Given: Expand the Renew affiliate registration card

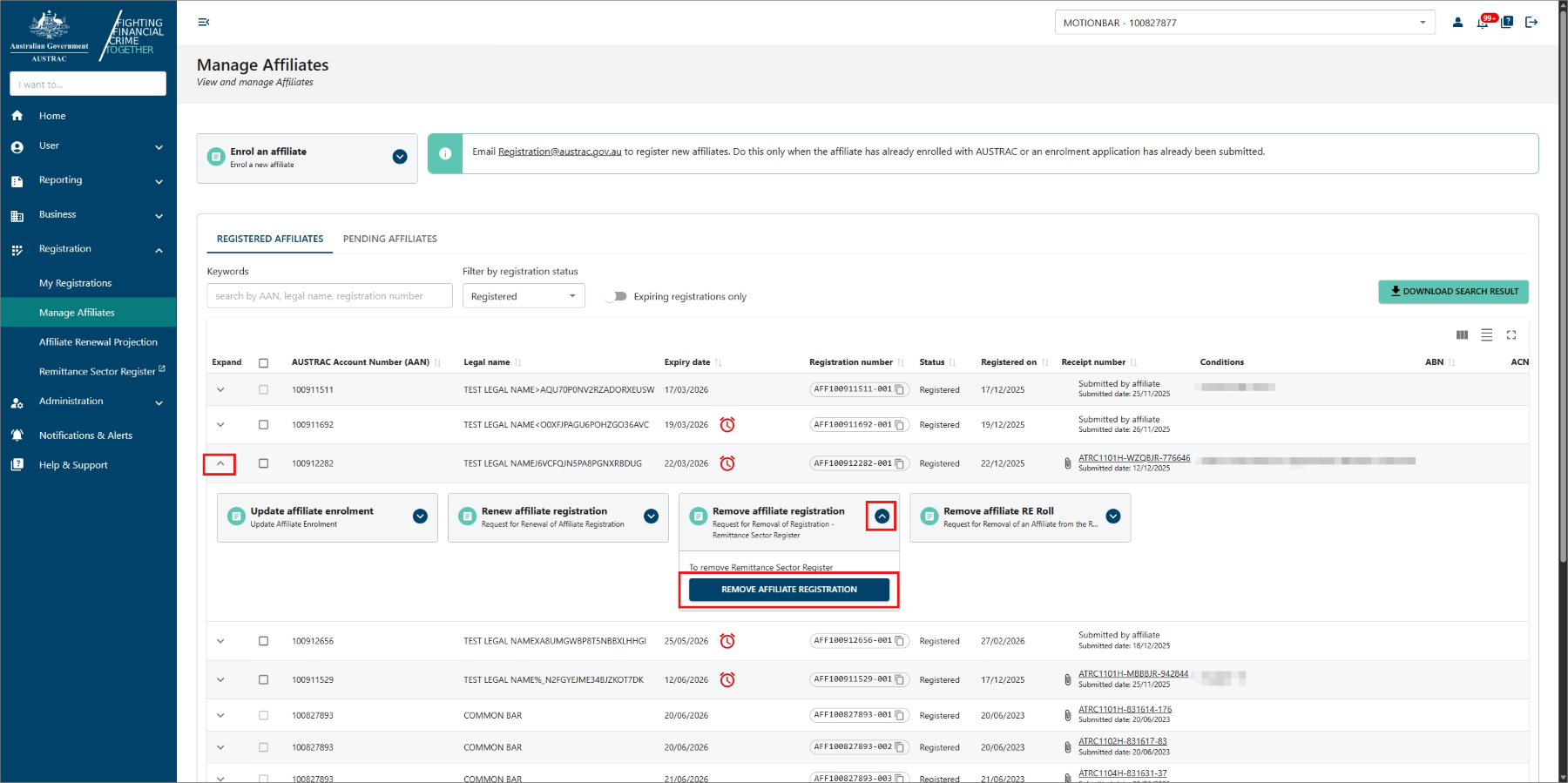Looking at the screenshot, I should pos(651,516).
